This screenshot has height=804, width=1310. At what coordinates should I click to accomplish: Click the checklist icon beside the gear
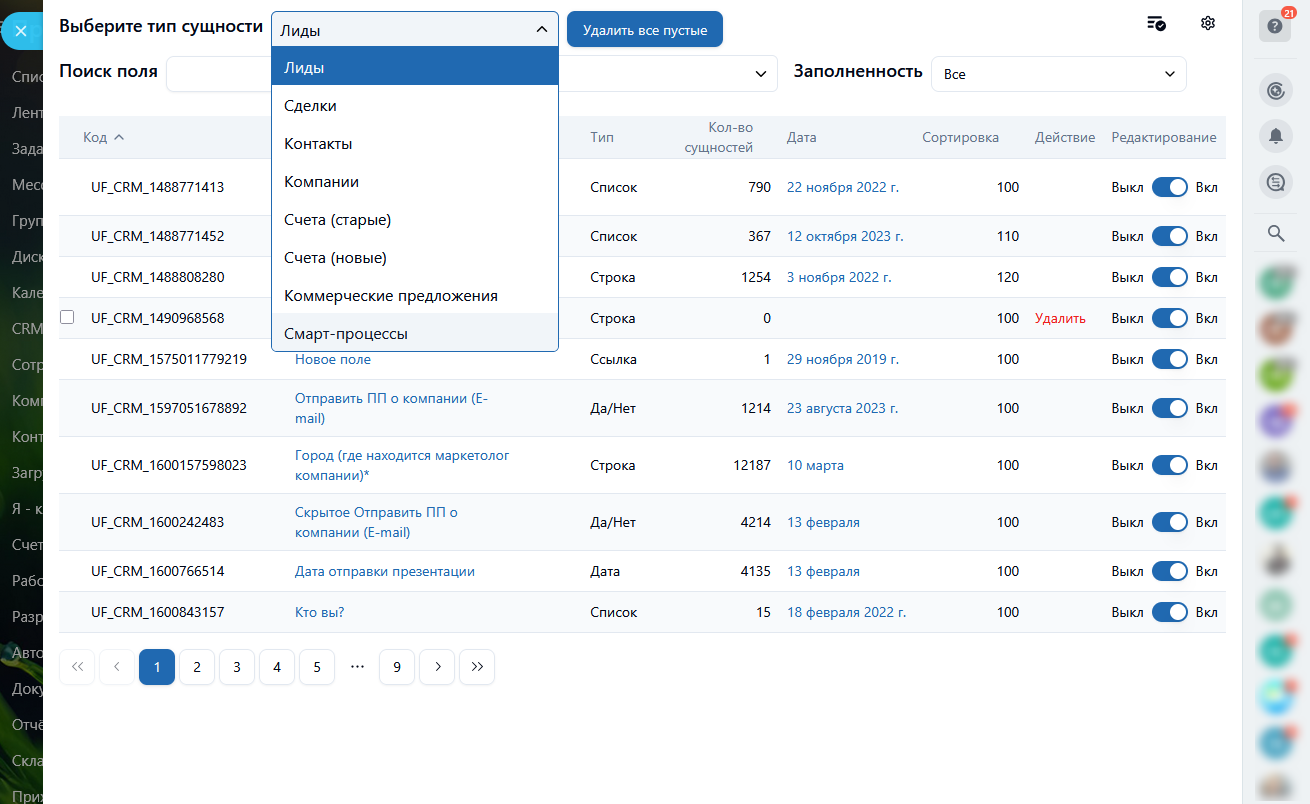(1156, 24)
